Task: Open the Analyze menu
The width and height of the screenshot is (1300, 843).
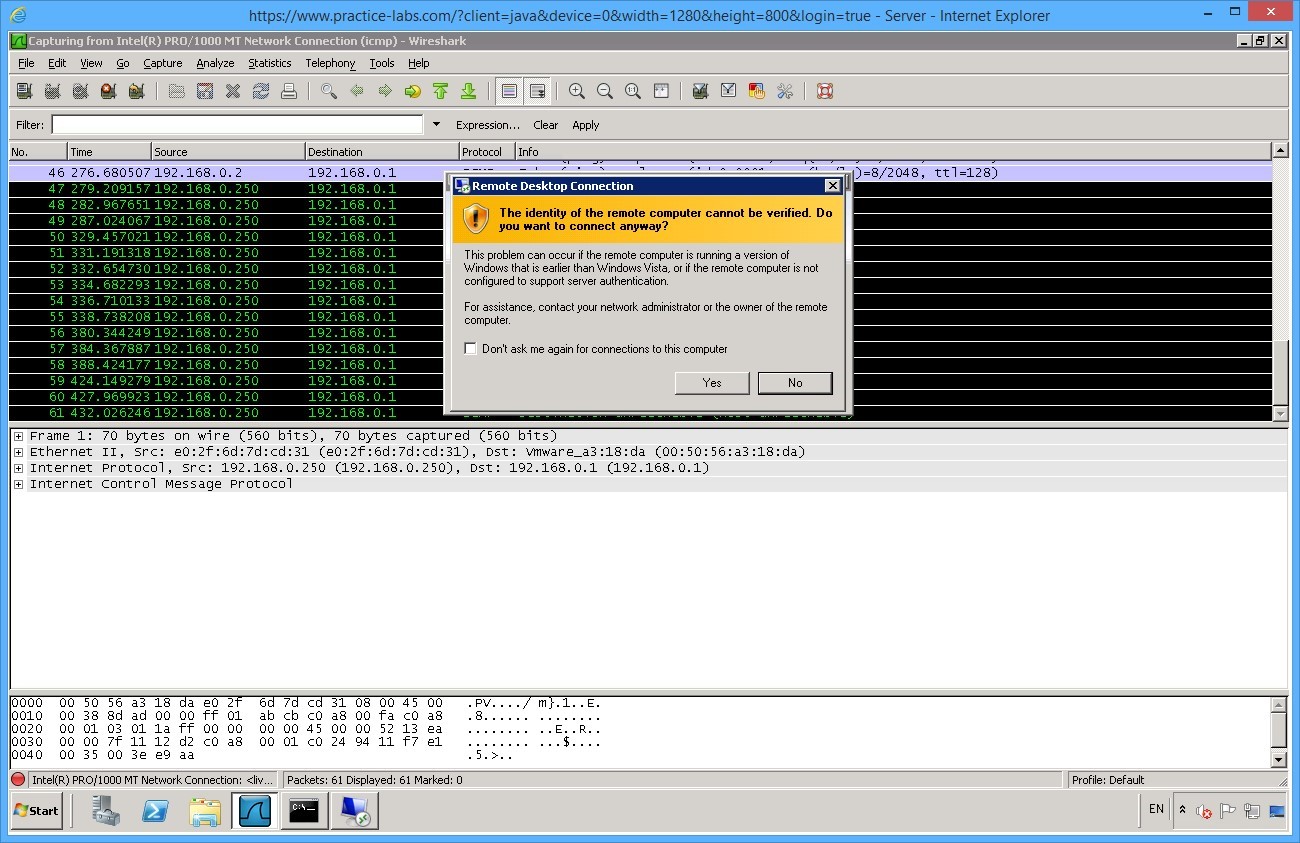Action: pos(215,63)
